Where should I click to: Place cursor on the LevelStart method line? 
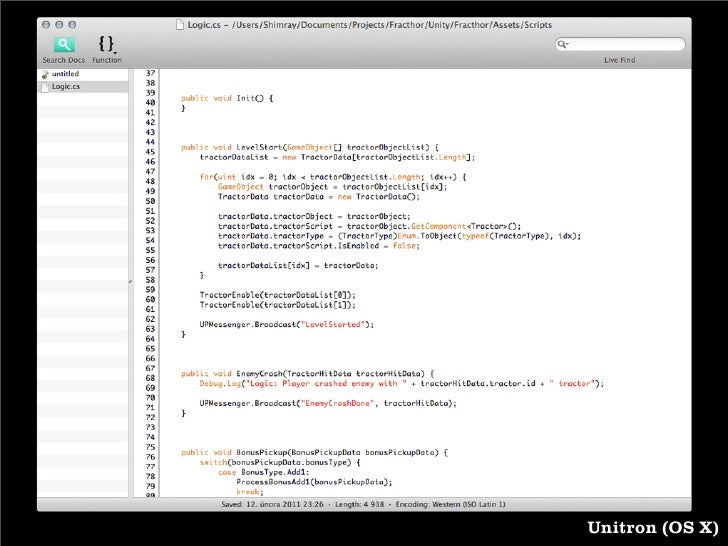point(310,147)
